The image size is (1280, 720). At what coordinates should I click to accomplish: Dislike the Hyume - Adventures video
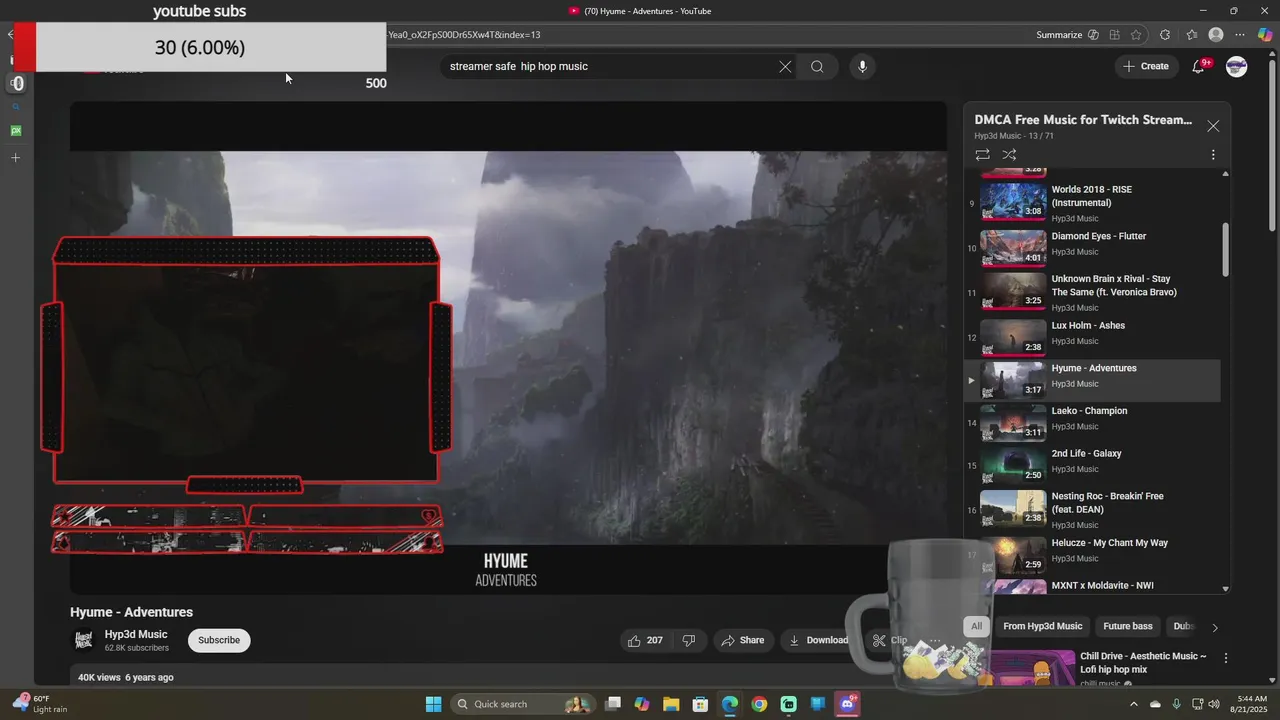coord(689,640)
